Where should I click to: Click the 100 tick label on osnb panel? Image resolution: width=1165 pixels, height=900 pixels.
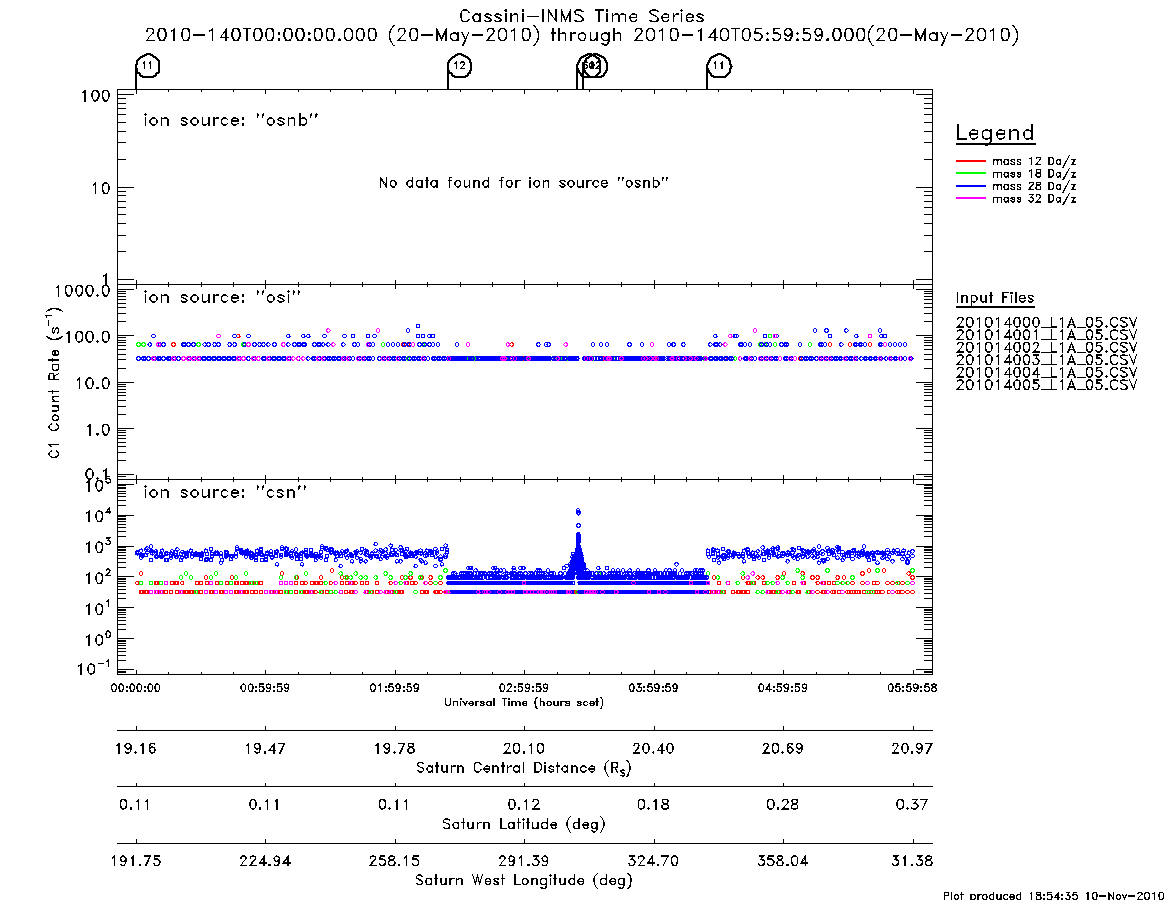click(96, 97)
